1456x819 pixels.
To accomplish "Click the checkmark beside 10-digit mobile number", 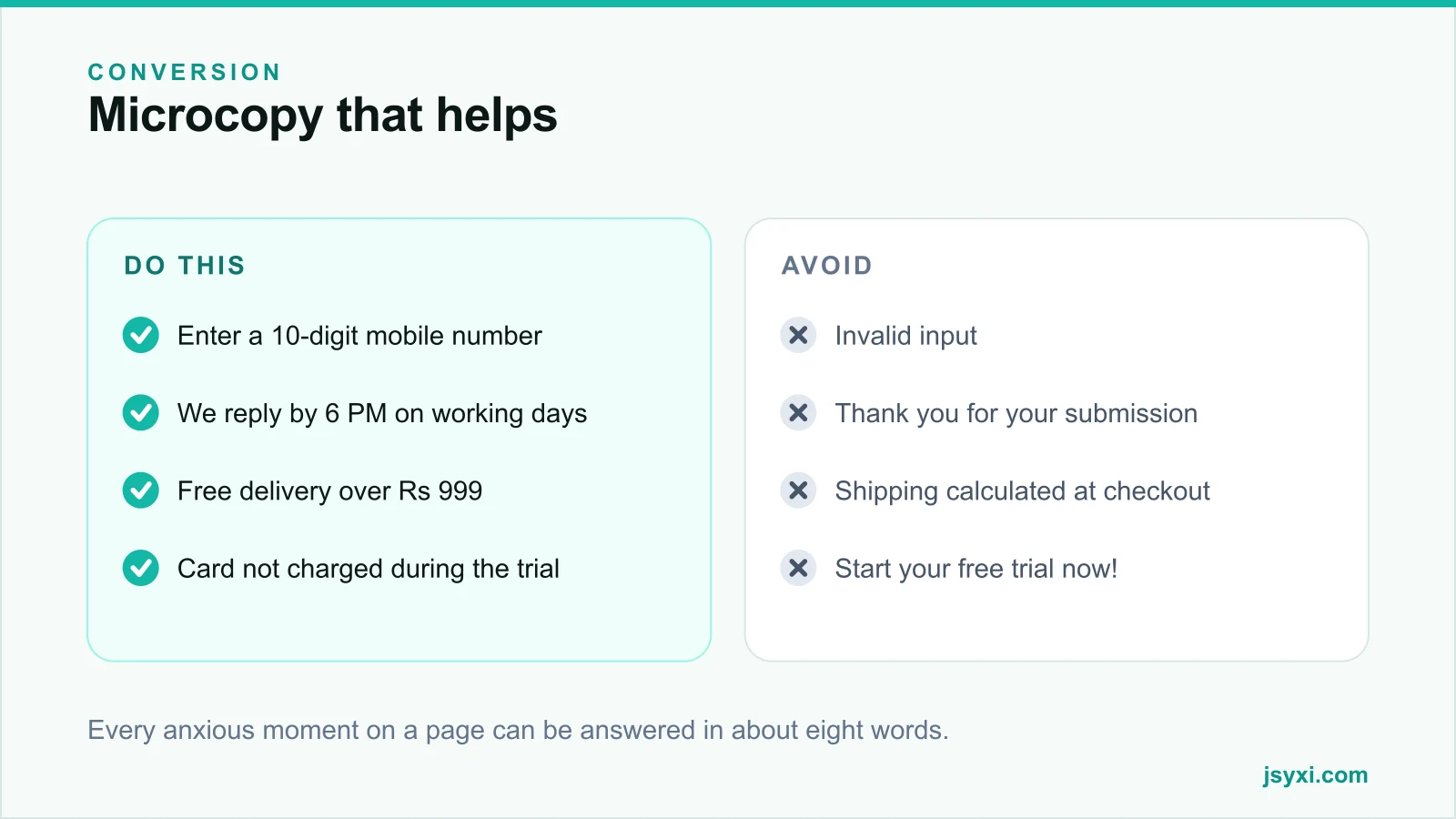I will tap(141, 336).
